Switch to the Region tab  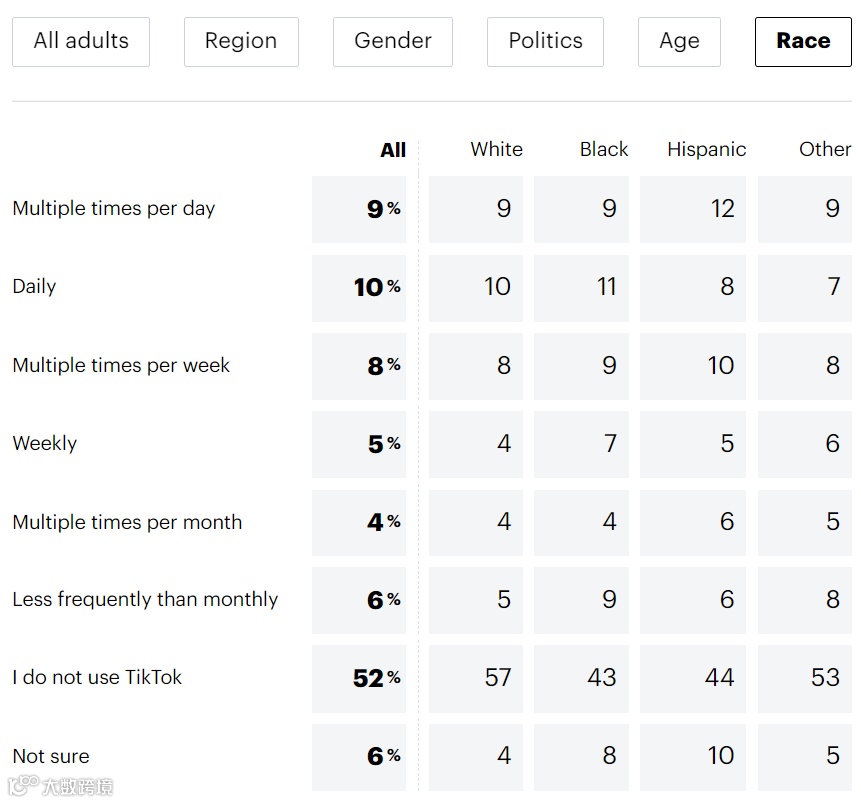[241, 41]
